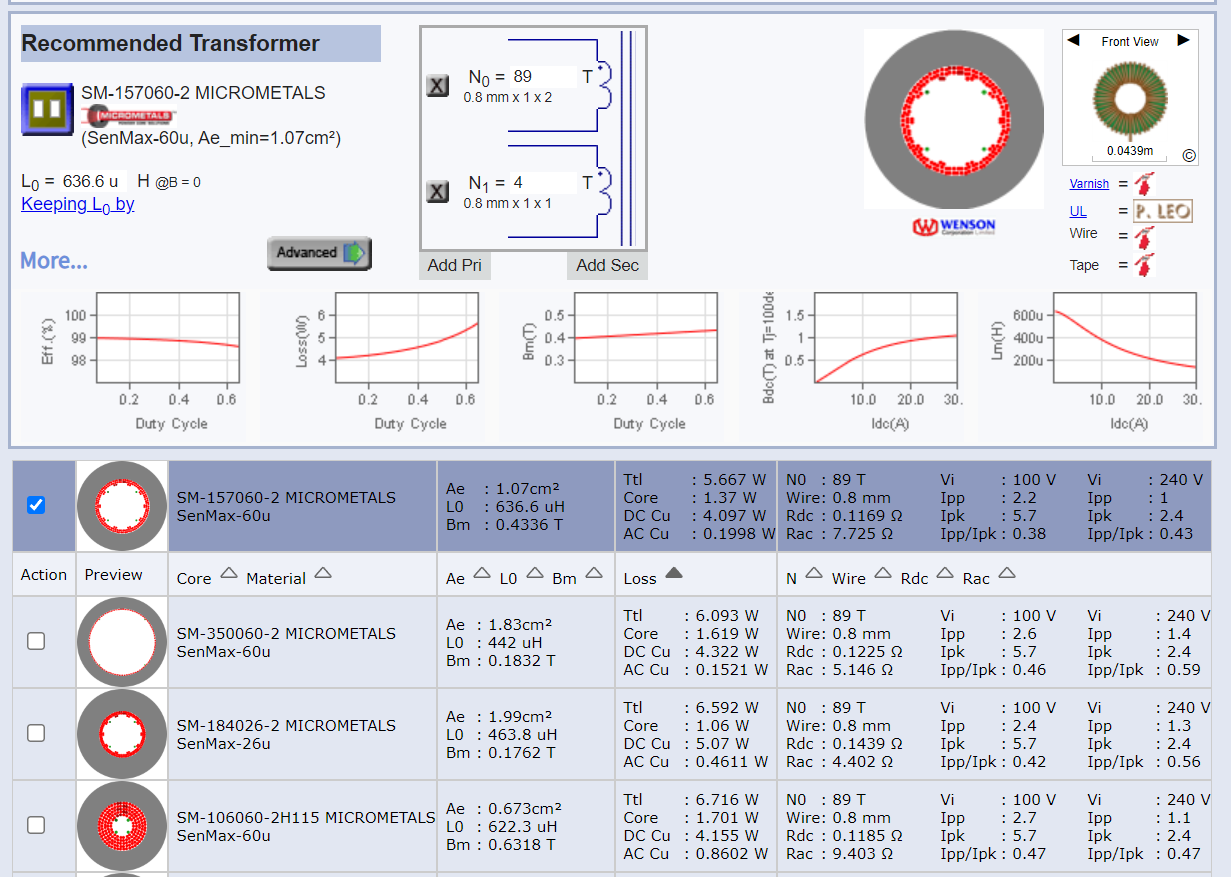Click the P. LEO UL badge
The height and width of the screenshot is (877, 1231).
1163,212
